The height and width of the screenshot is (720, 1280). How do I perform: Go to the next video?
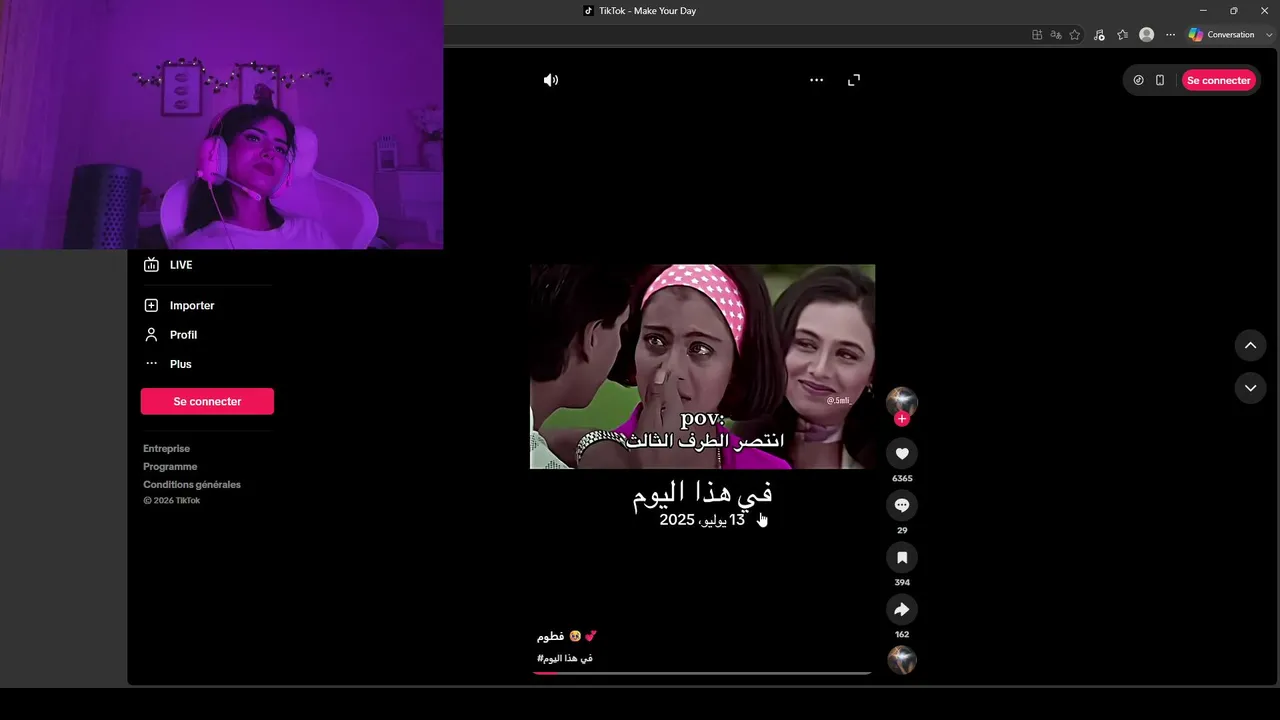pos(1250,388)
